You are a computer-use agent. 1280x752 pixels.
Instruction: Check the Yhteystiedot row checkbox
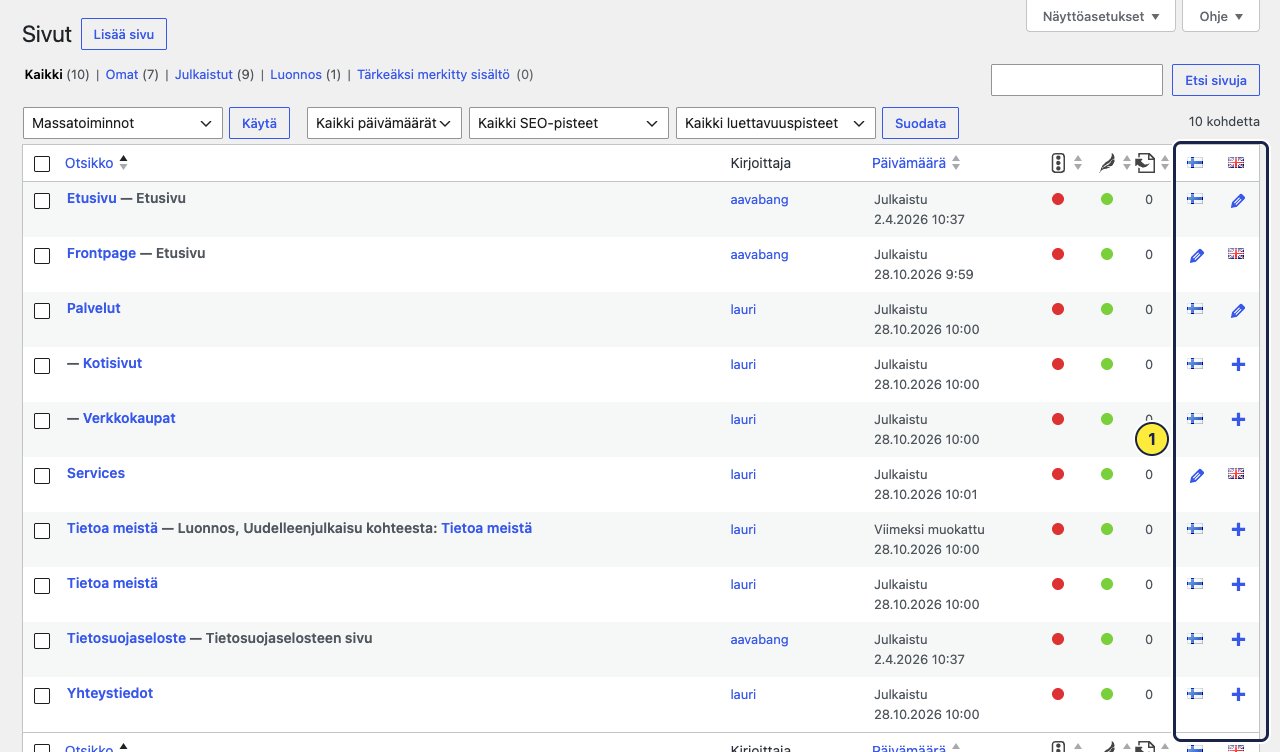(42, 696)
